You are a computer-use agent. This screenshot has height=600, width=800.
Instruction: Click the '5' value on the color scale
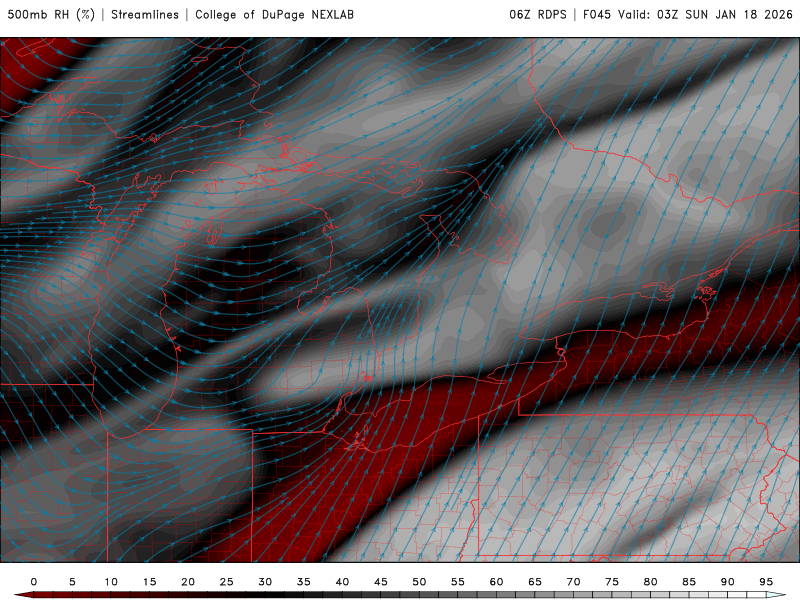(72, 582)
